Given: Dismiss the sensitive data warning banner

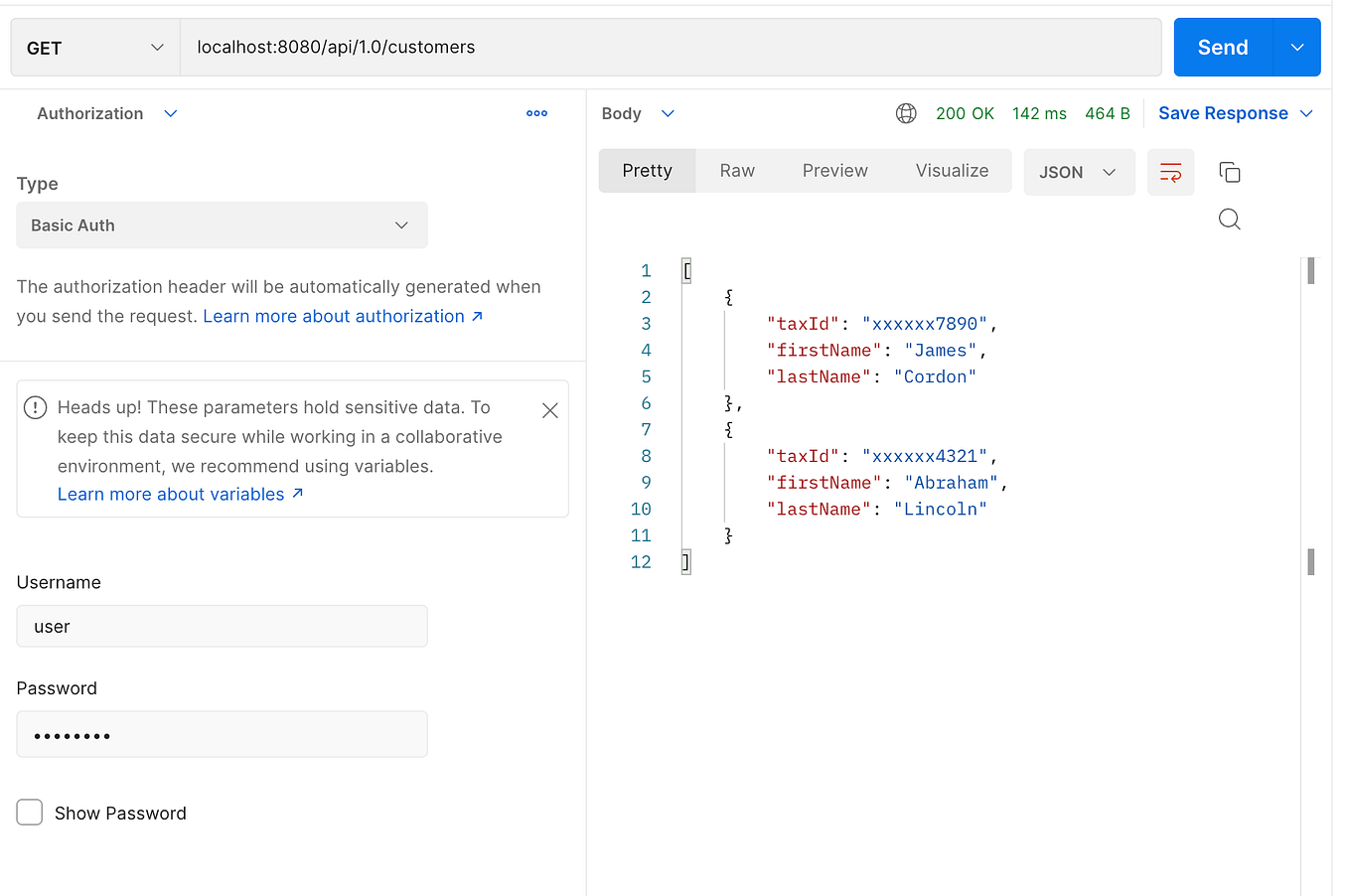Looking at the screenshot, I should click(549, 409).
